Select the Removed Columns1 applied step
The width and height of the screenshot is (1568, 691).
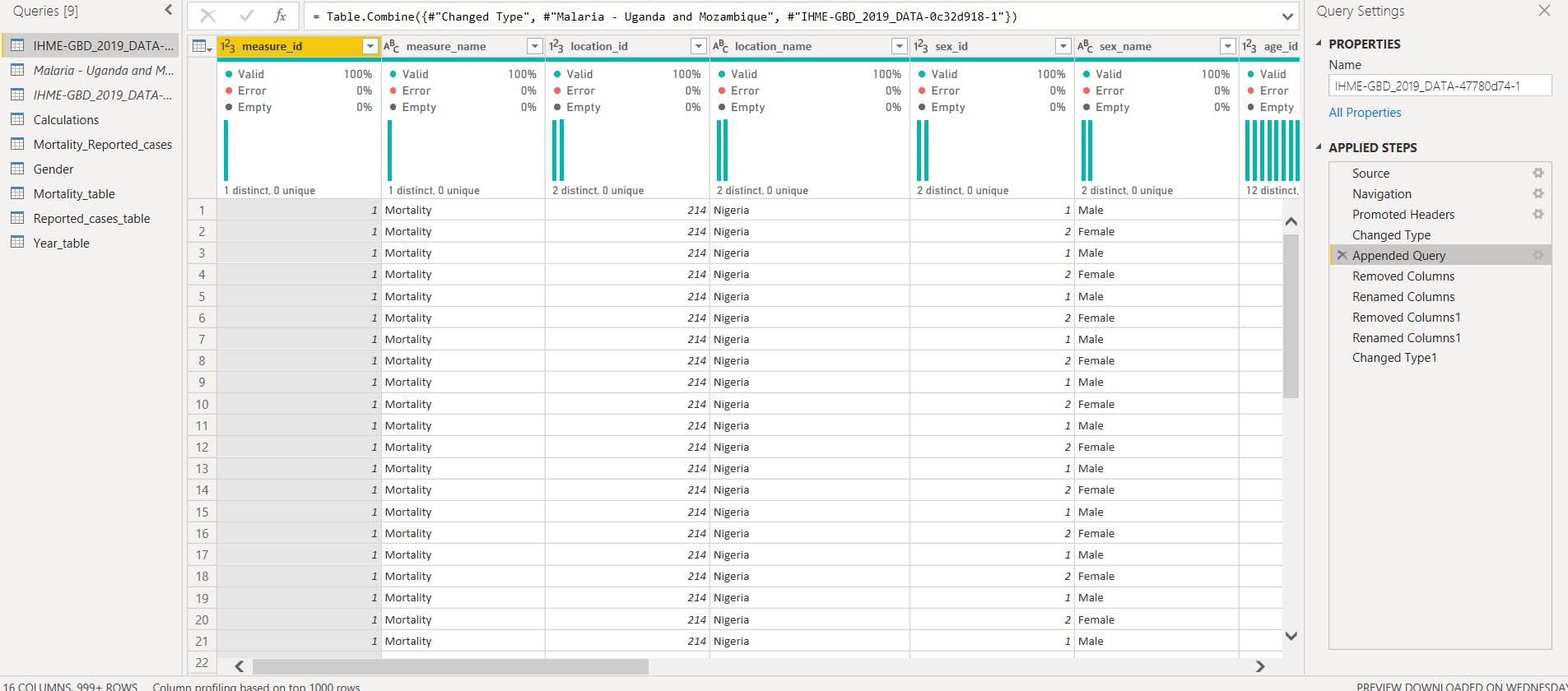click(1440, 317)
